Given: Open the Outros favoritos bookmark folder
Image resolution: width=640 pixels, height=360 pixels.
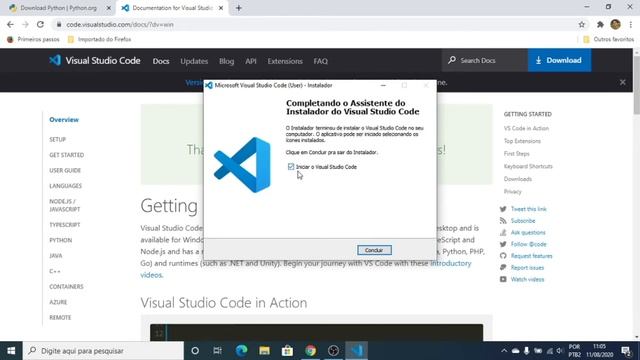Looking at the screenshot, I should (x=609, y=39).
